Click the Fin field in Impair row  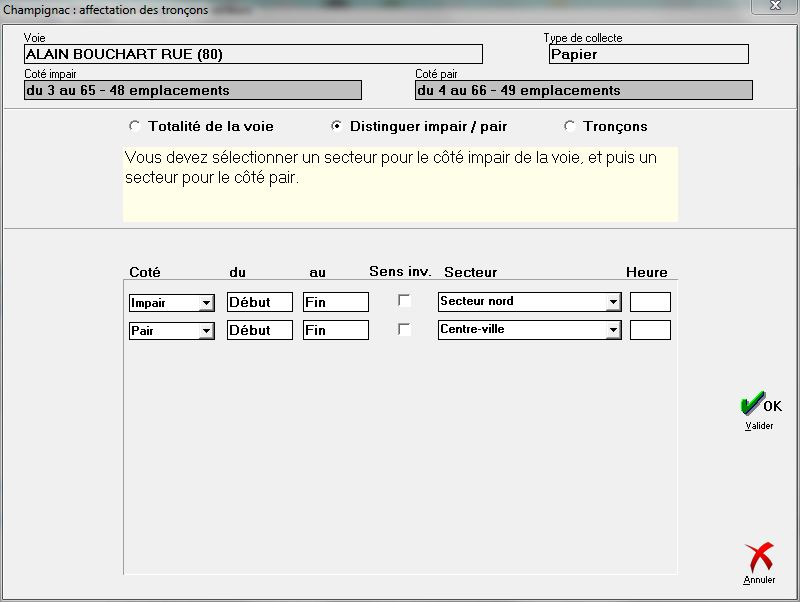click(x=335, y=302)
